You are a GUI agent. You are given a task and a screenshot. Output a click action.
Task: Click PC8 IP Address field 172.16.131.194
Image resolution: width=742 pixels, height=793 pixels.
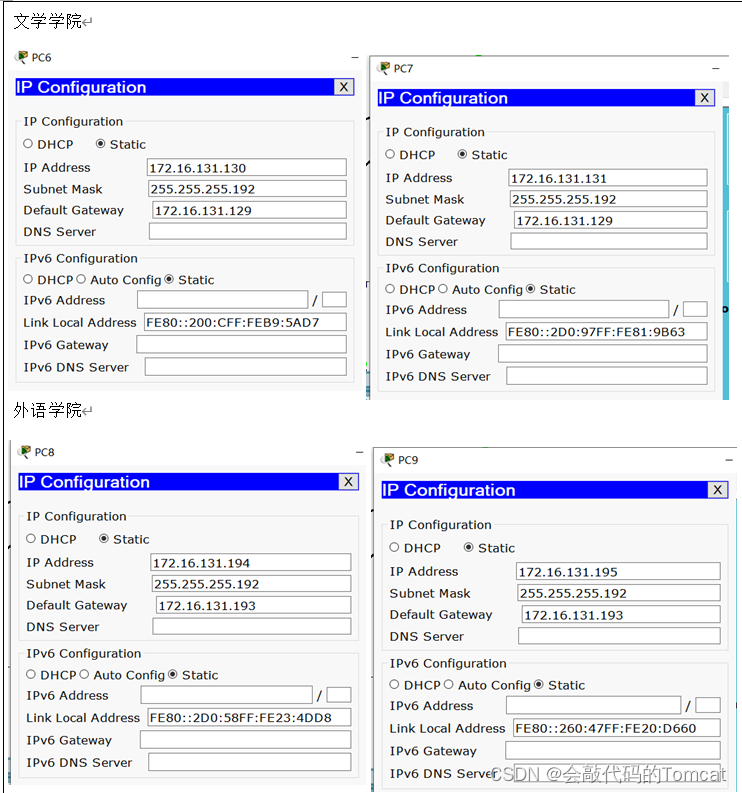point(251,562)
